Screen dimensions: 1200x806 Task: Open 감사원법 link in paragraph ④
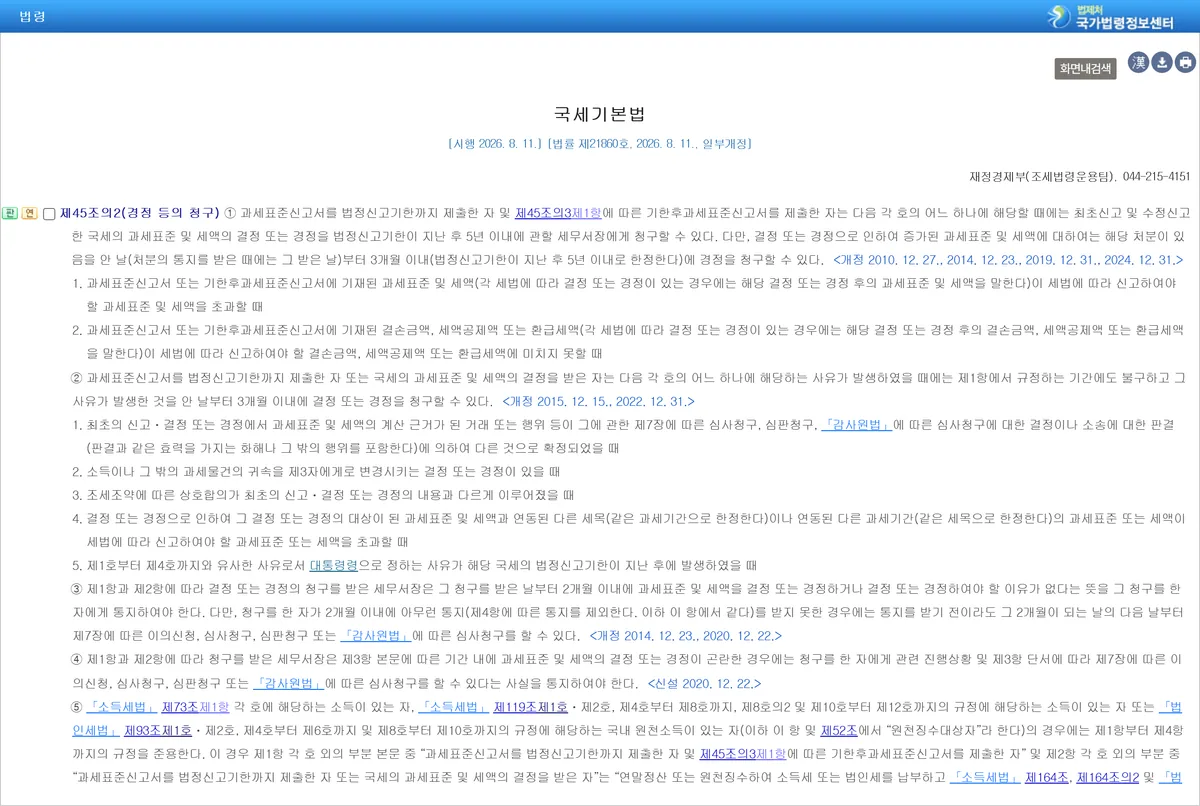289,683
